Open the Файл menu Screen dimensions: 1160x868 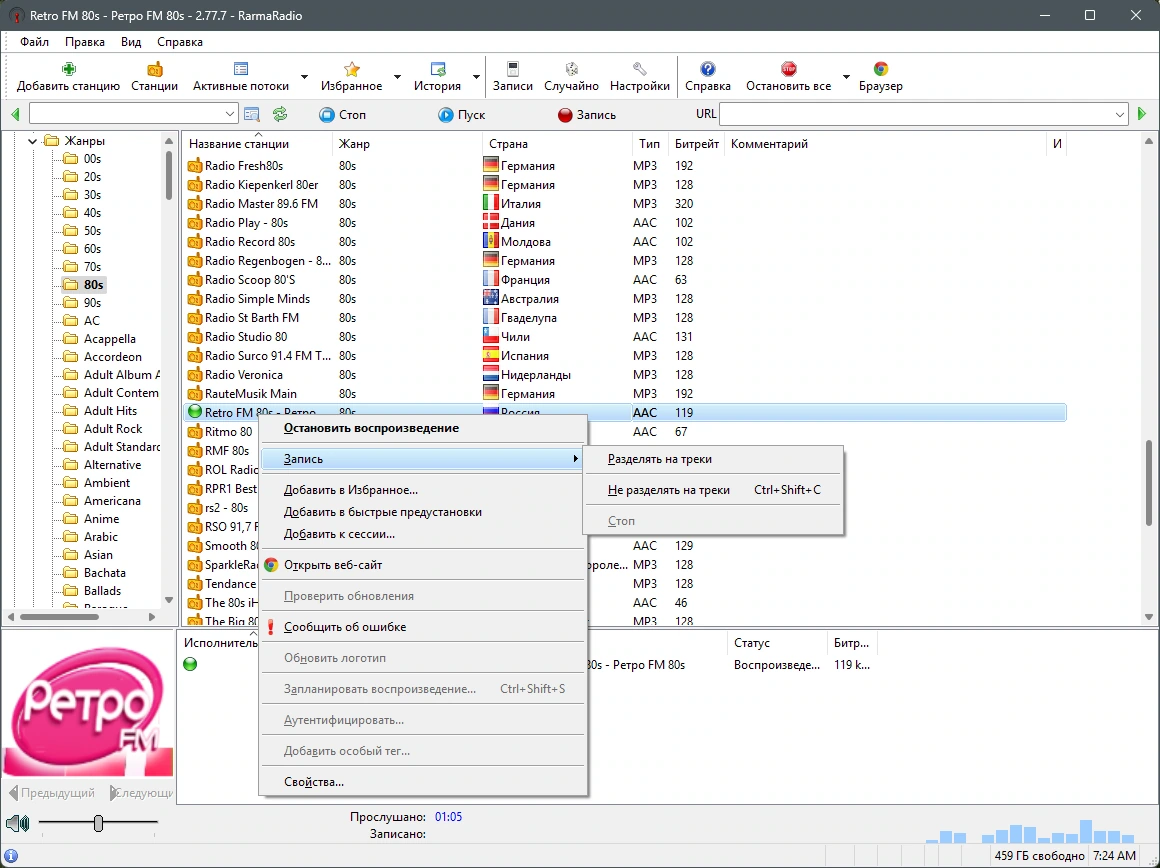tap(34, 41)
